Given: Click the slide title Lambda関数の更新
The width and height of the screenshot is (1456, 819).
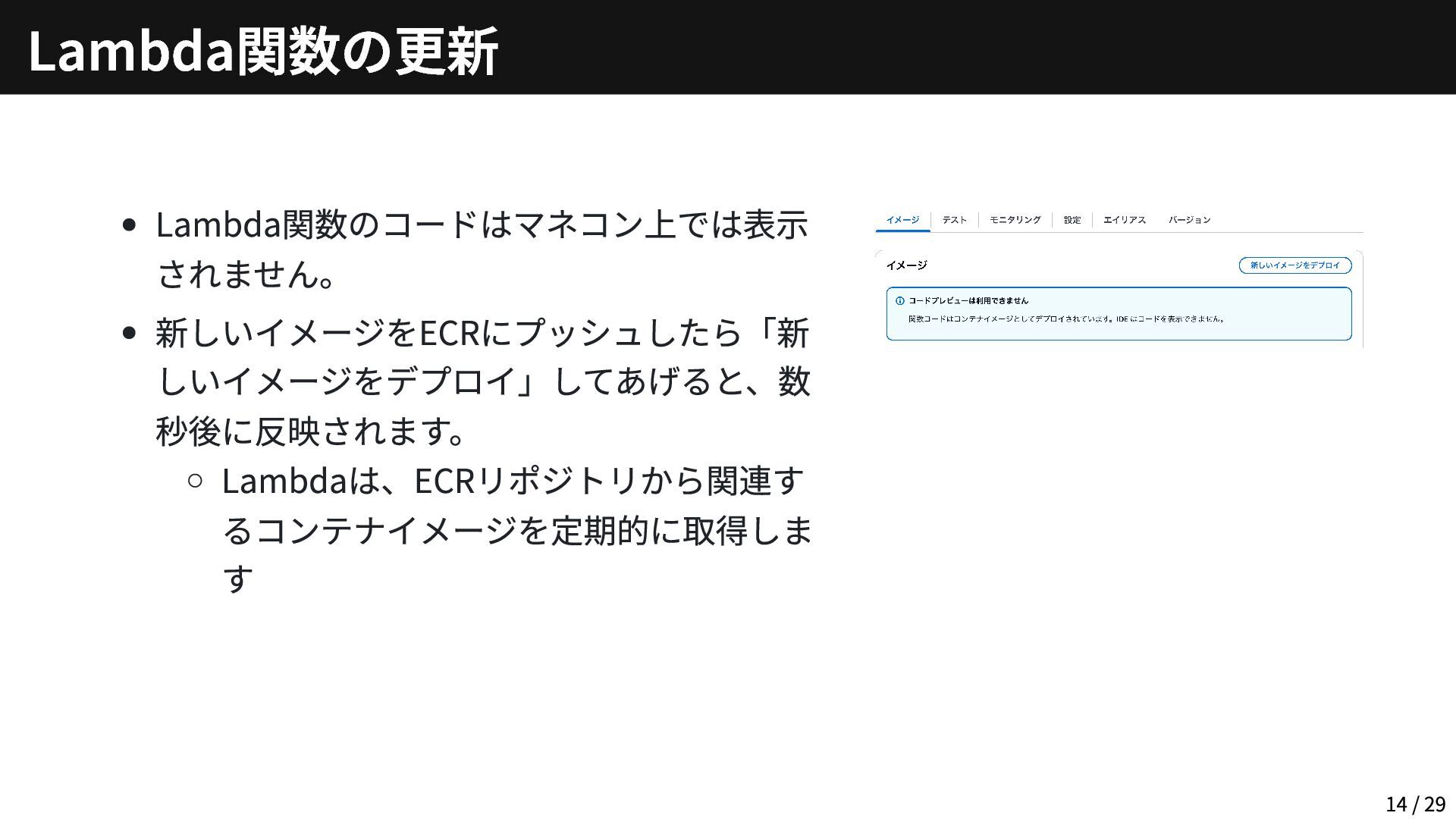Looking at the screenshot, I should (x=262, y=50).
